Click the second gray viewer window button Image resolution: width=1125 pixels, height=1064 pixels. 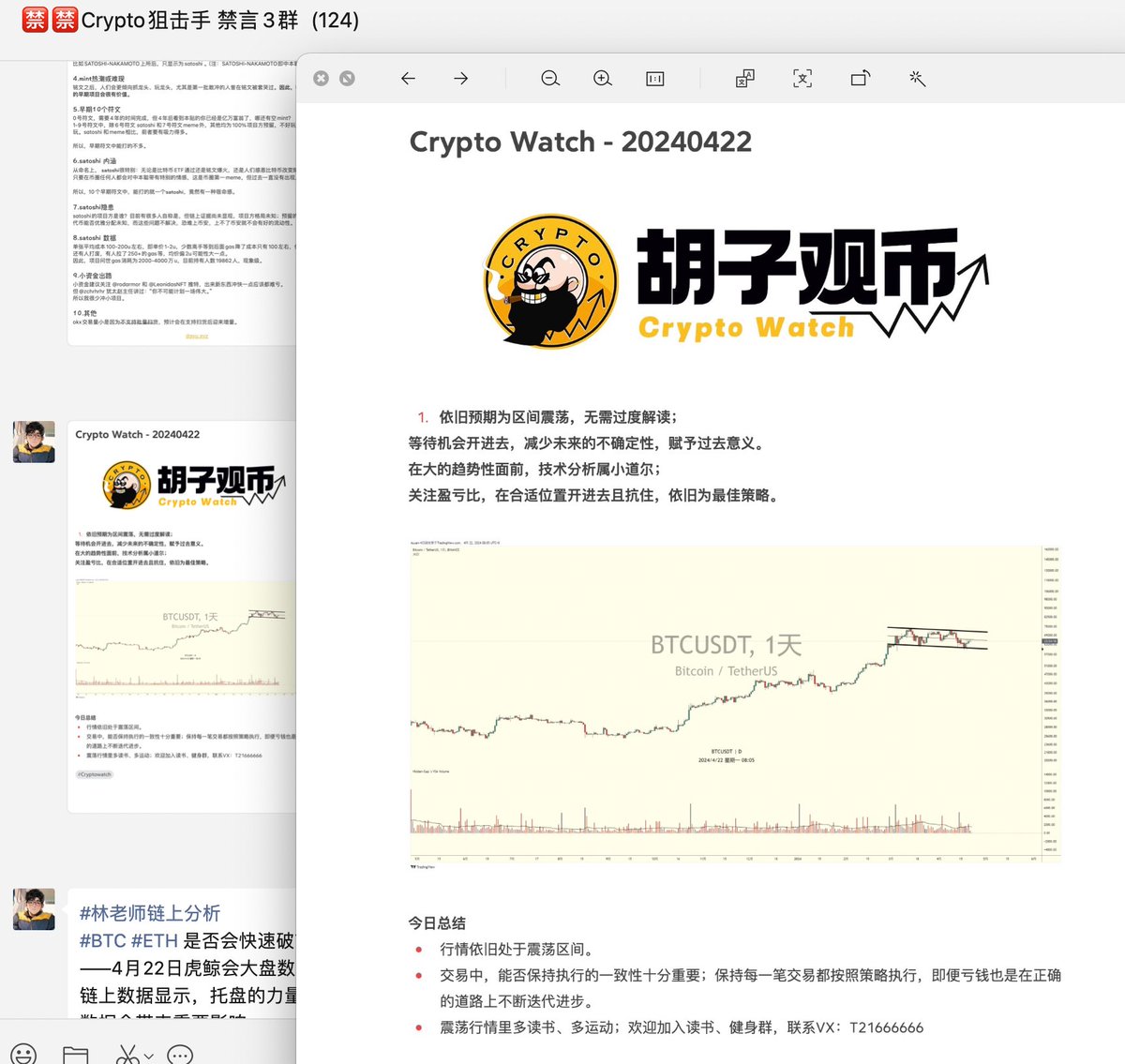(x=347, y=79)
